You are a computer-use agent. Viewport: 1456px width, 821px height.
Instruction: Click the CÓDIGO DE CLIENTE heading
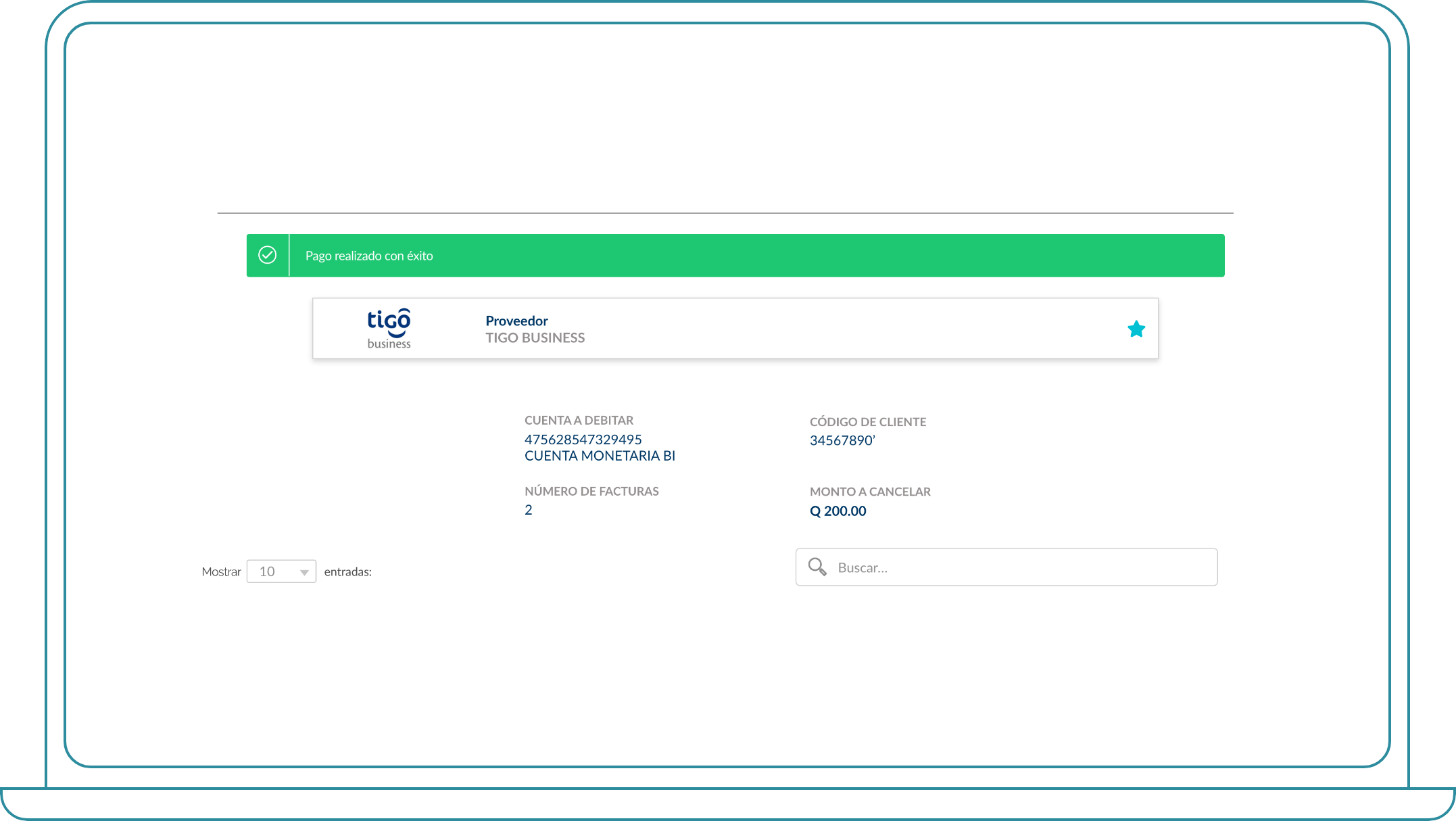(x=868, y=421)
